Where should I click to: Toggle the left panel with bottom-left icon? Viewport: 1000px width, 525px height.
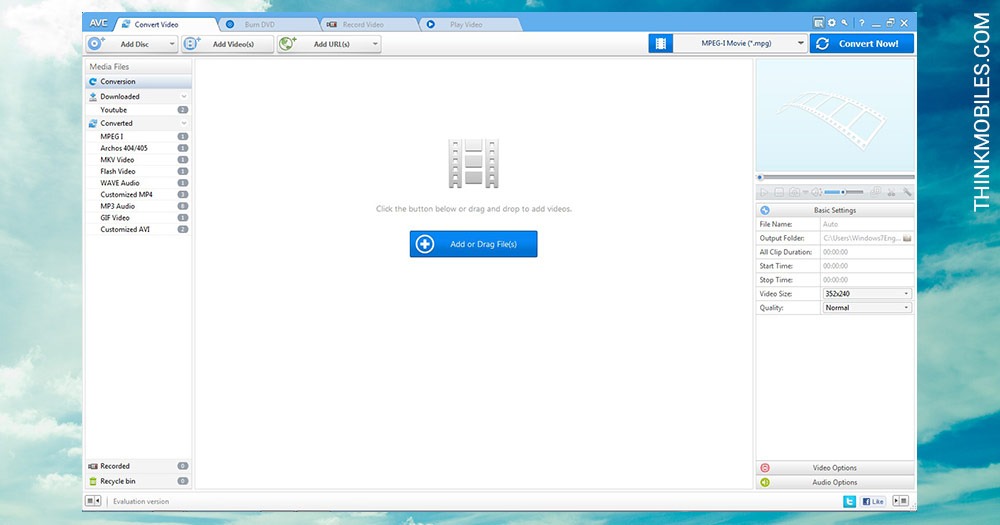click(93, 501)
